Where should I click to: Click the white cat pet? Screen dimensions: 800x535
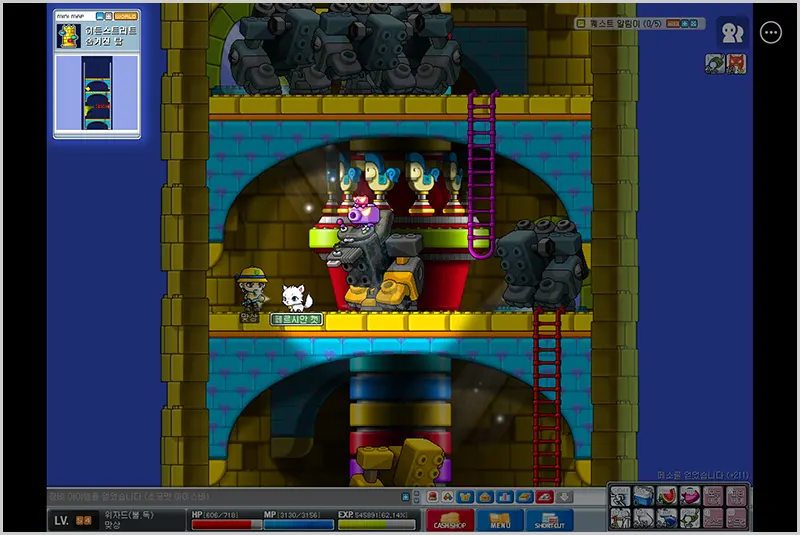(x=296, y=298)
